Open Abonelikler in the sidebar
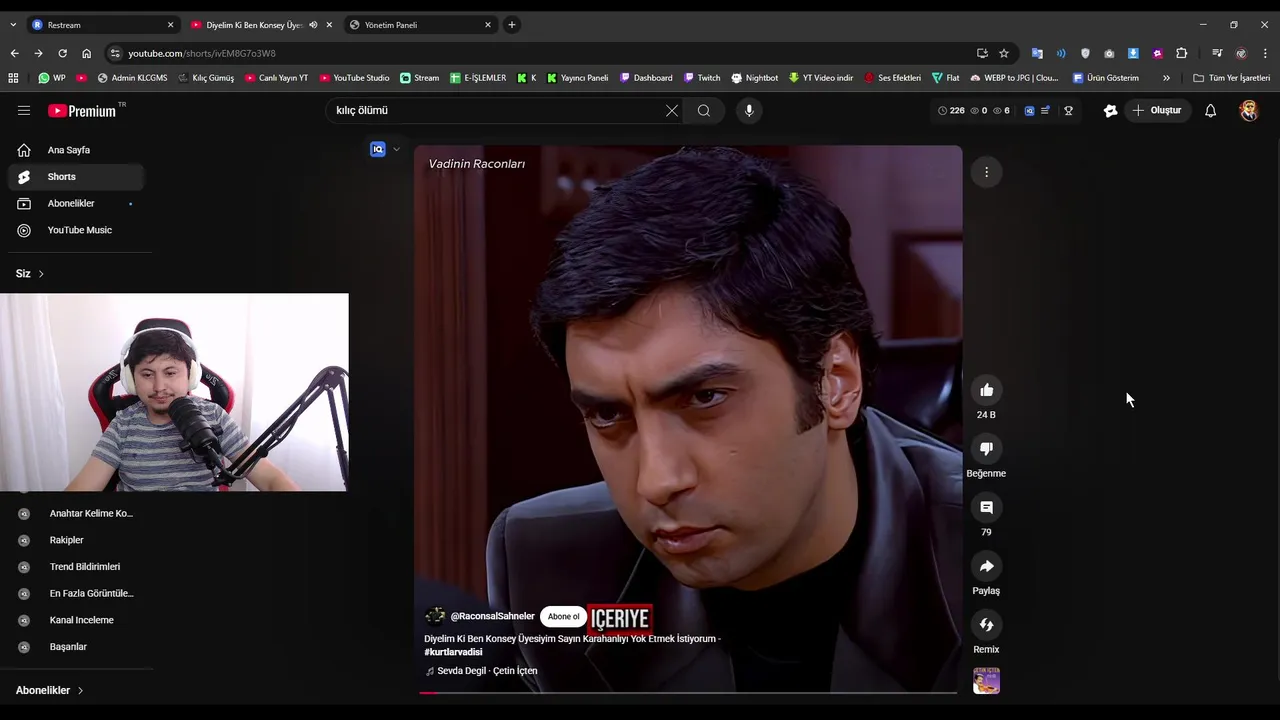Image resolution: width=1280 pixels, height=720 pixels. tap(76, 204)
